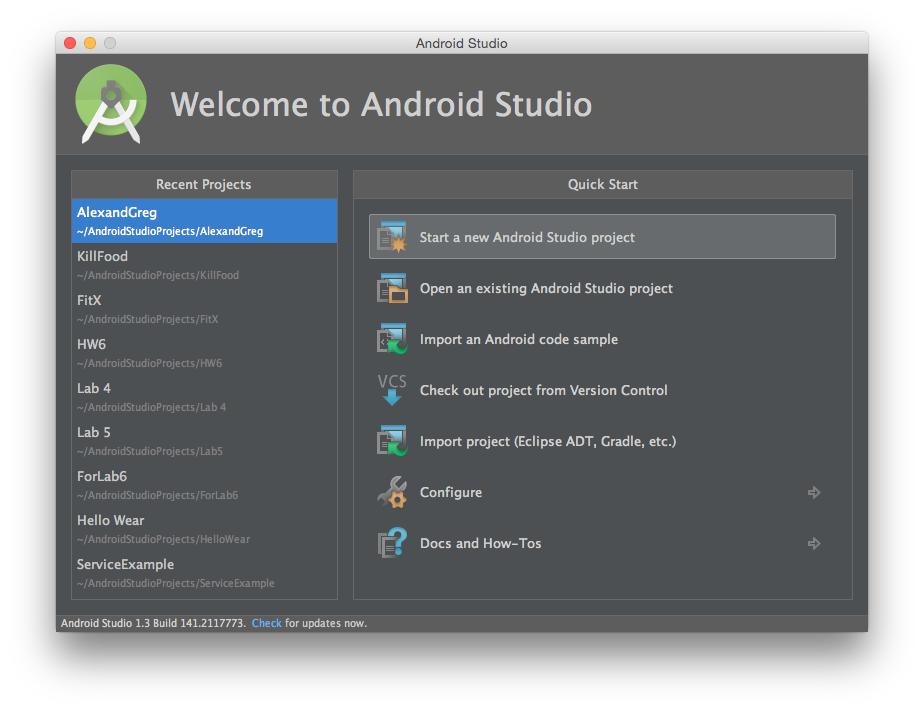Click the Docs and How-Tos icon
The height and width of the screenshot is (712, 924).
click(391, 543)
